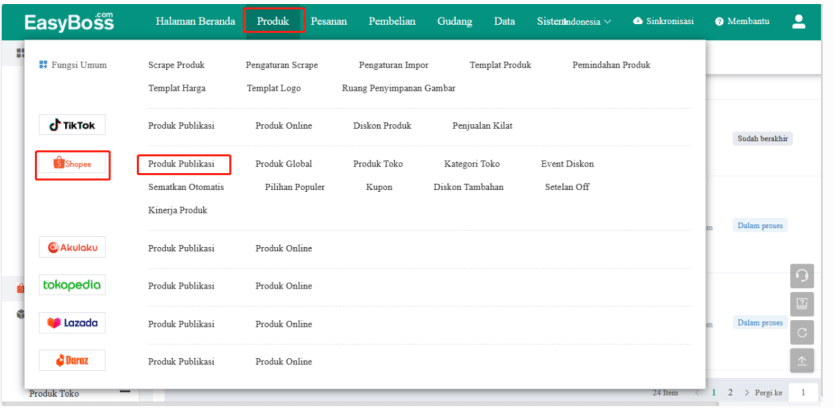Viewport: 836px width, 408px height.
Task: Open the customer service headset icon
Action: click(x=801, y=276)
